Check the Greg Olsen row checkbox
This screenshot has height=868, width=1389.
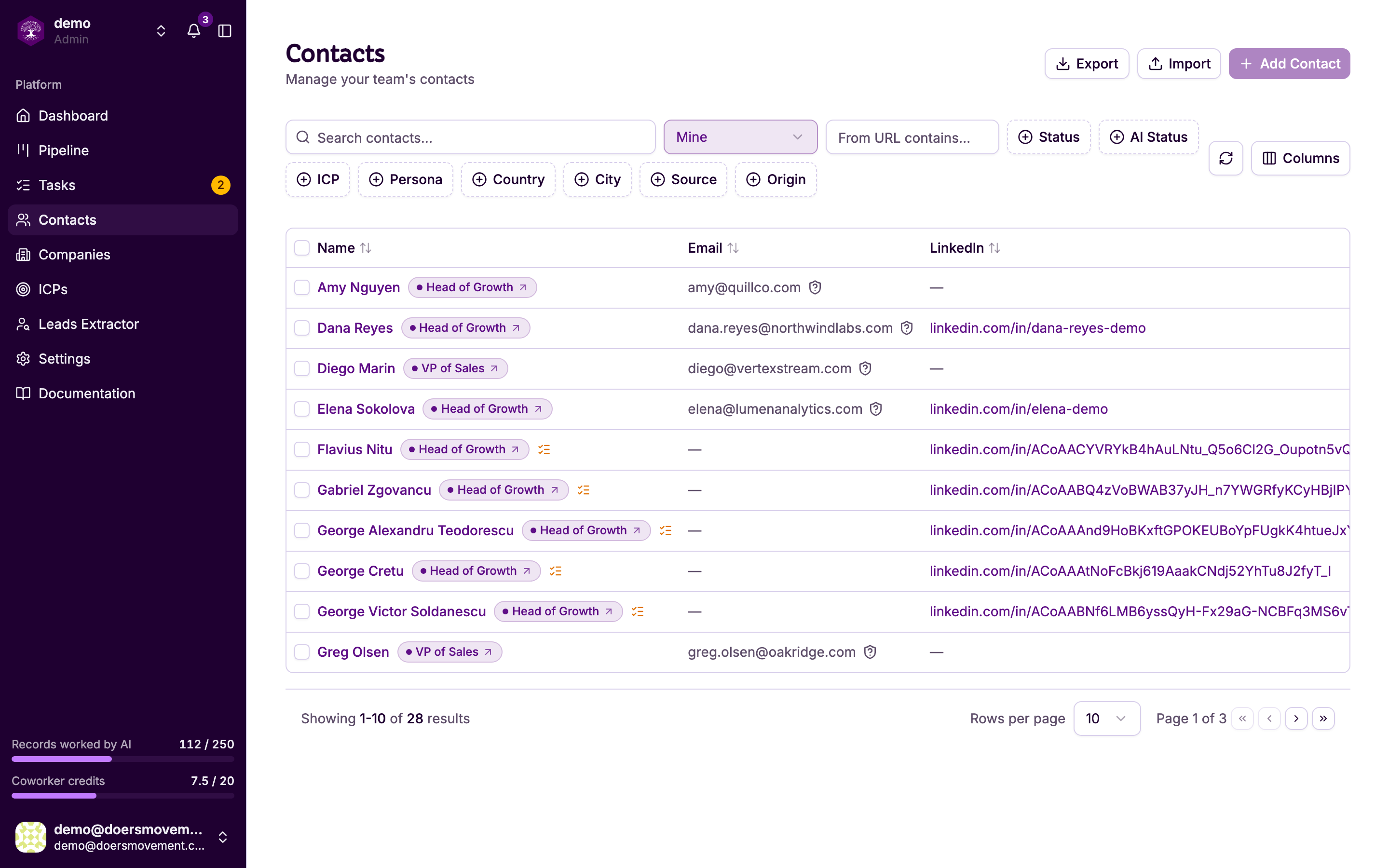(302, 651)
